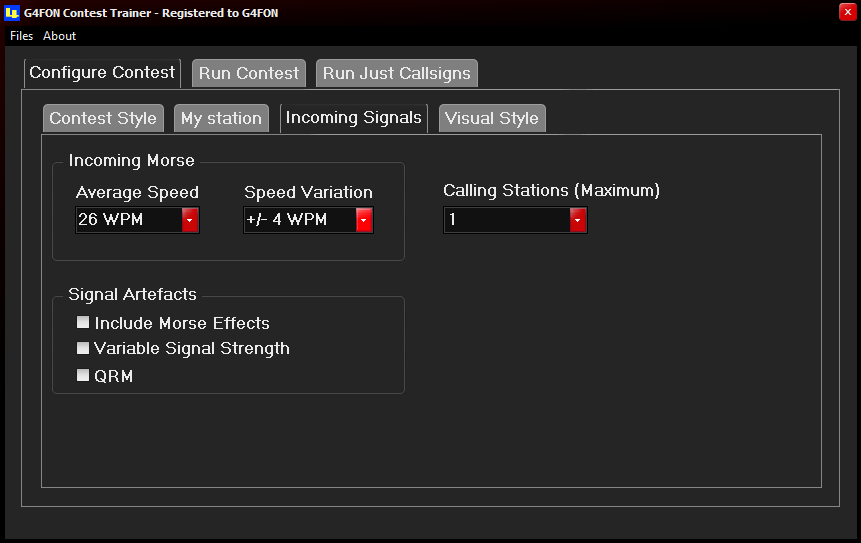861x543 pixels.
Task: Switch to the Run Contest tab
Action: click(249, 74)
